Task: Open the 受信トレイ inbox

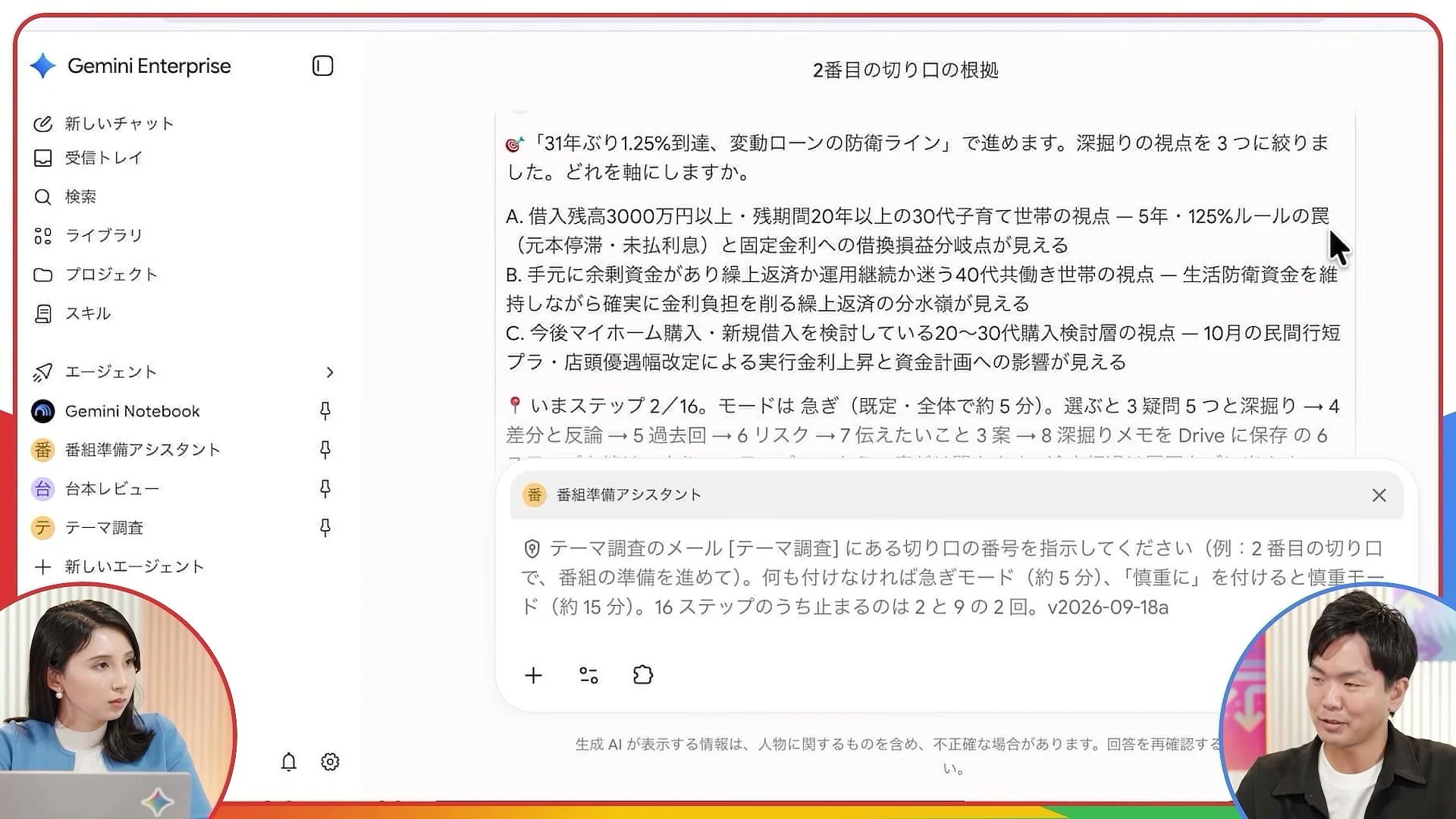Action: coord(88,158)
